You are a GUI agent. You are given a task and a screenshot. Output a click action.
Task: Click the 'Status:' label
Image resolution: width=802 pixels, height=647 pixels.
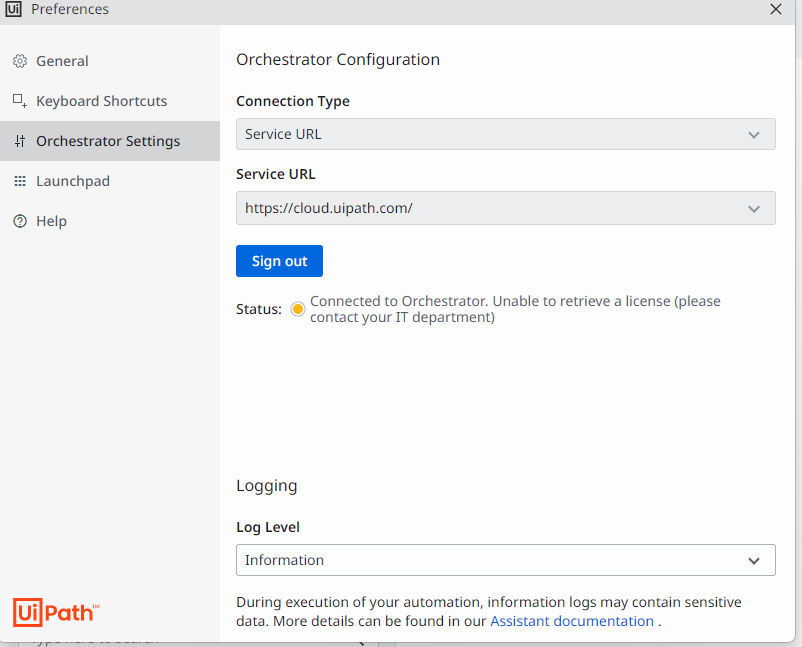[259, 309]
